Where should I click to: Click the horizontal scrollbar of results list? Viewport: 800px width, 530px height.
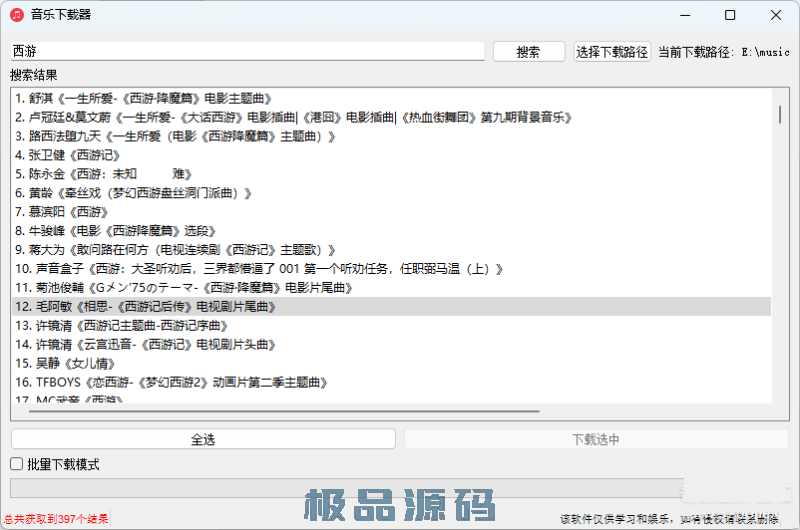pyautogui.click(x=280, y=410)
